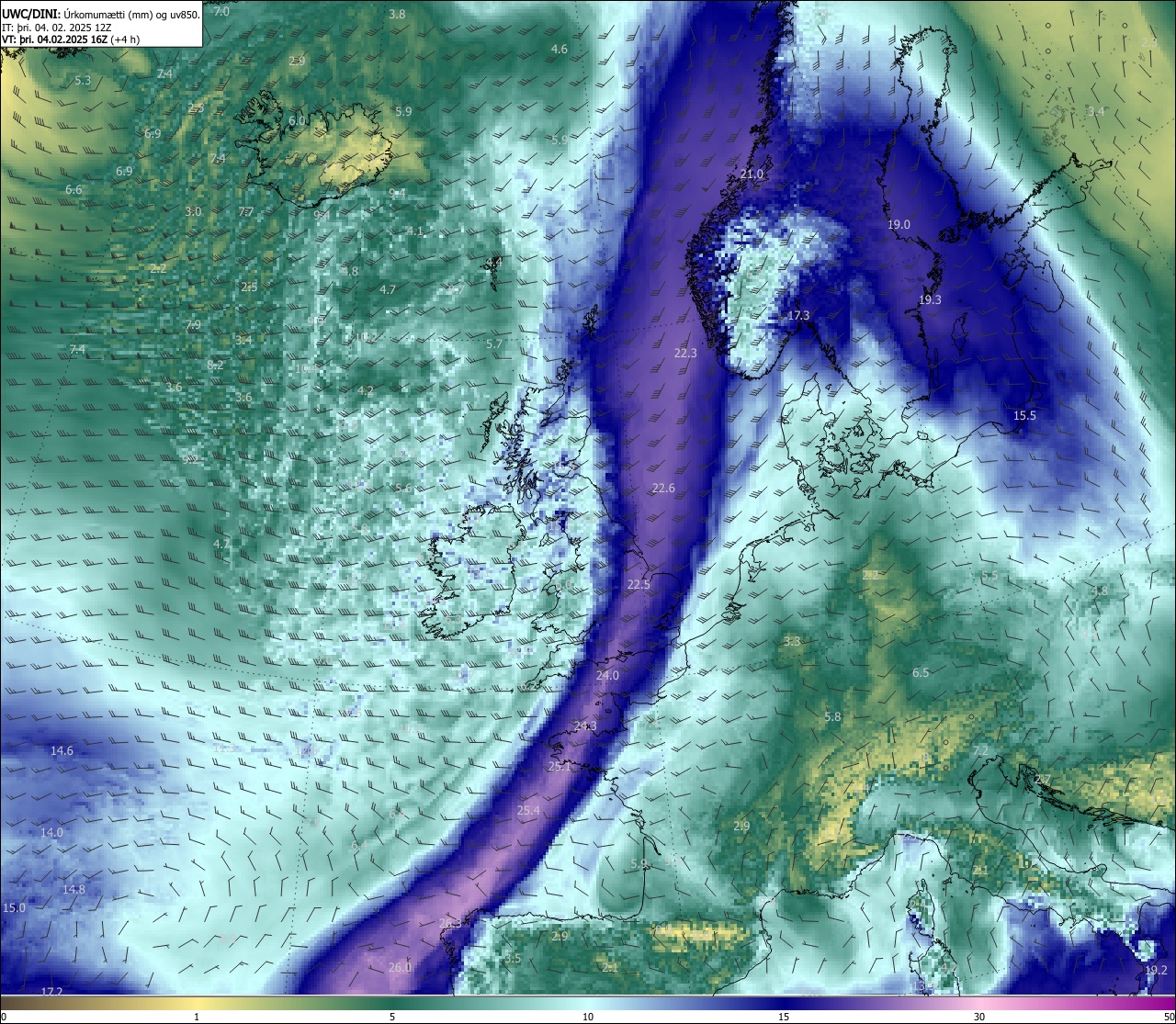Click the 22.6 value on the map

[x=663, y=488]
